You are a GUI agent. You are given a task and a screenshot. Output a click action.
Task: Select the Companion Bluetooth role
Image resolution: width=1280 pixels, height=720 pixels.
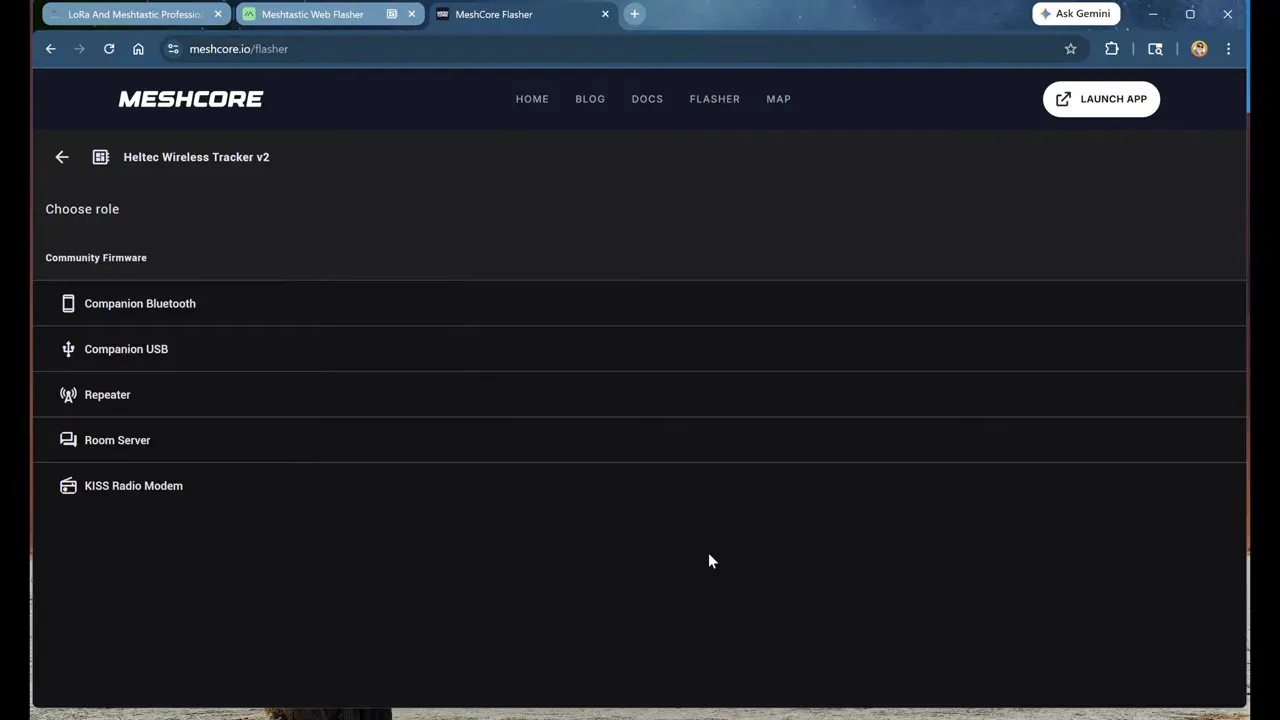(640, 303)
